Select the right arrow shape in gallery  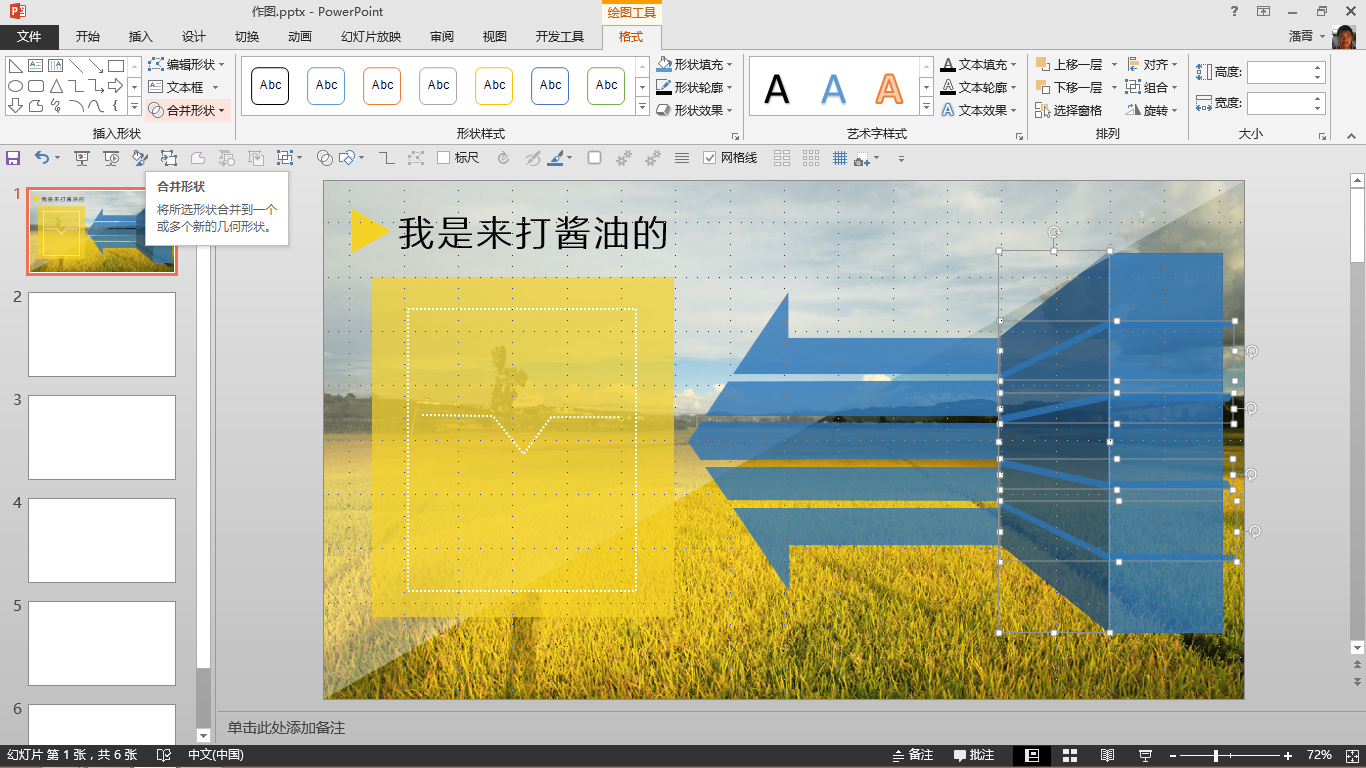coord(116,86)
